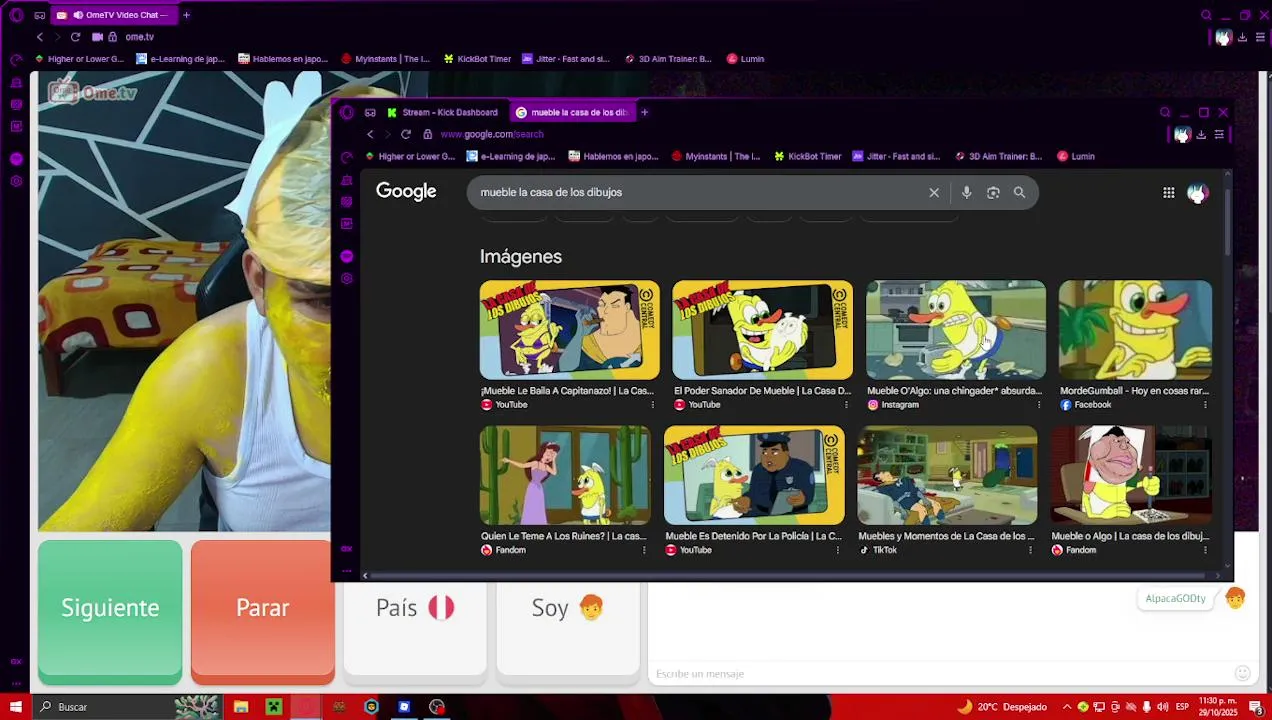Click the Google window horizontal scrollbar
Screen dimensions: 1272x720
(x=790, y=575)
